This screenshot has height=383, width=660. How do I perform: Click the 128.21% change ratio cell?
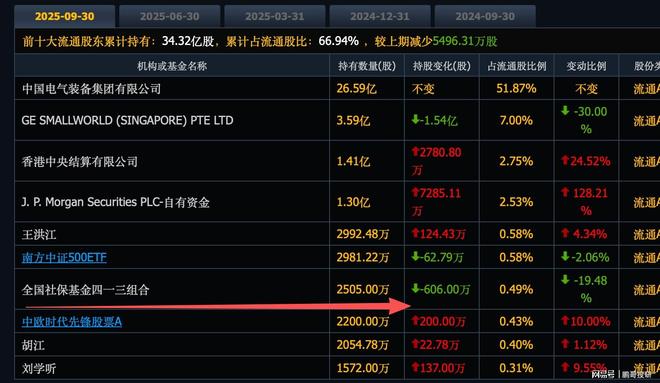point(585,202)
